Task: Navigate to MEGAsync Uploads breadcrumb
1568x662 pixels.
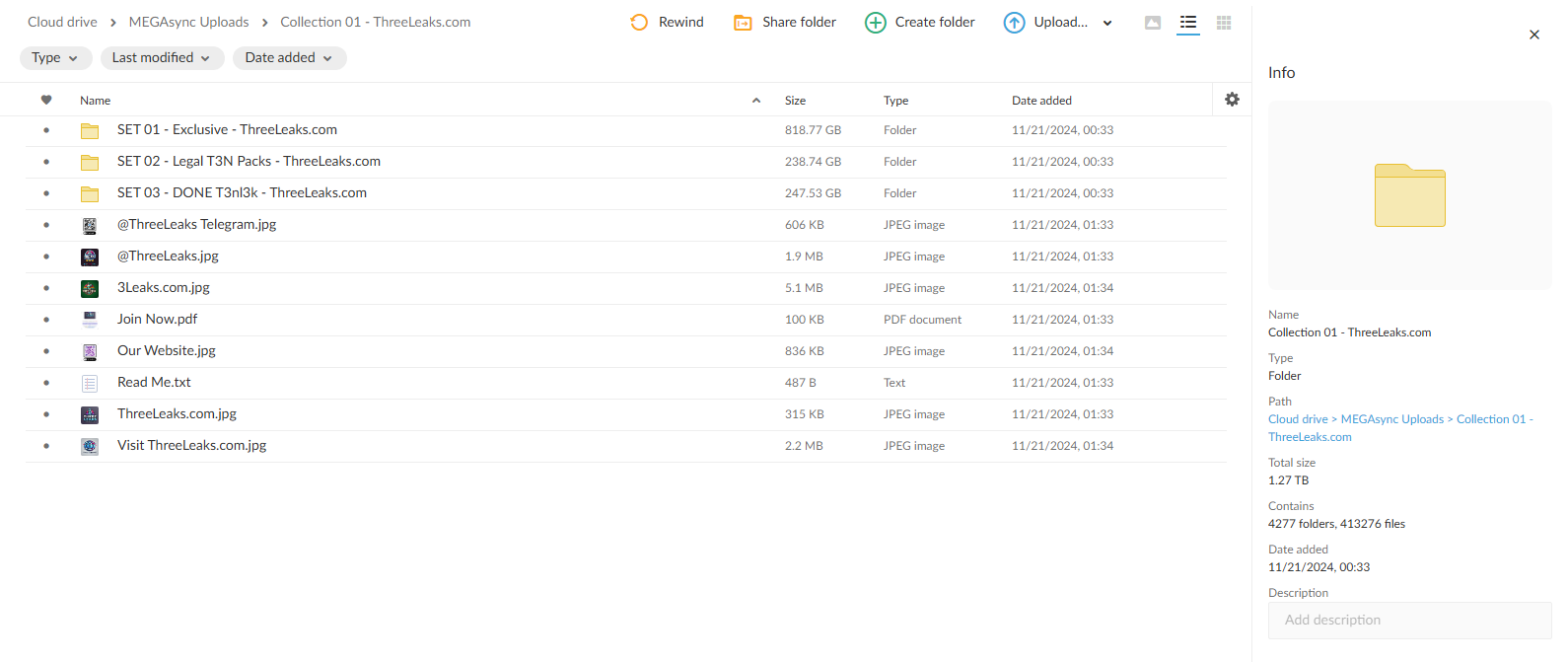Action: coord(188,22)
